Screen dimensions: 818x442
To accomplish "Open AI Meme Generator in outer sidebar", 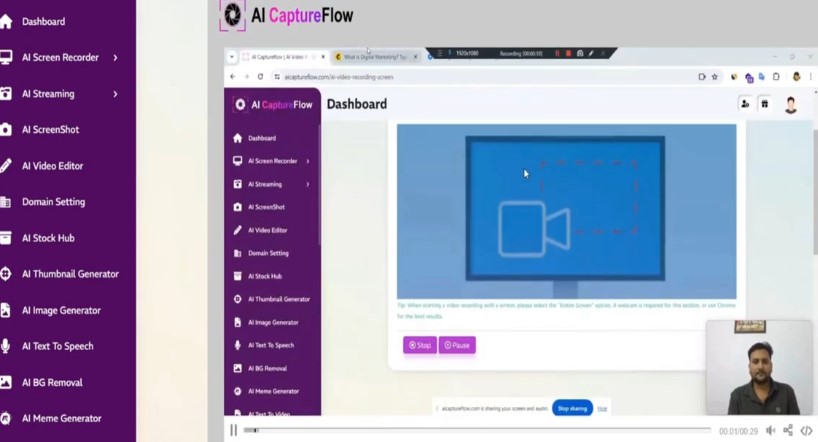I will [x=62, y=419].
